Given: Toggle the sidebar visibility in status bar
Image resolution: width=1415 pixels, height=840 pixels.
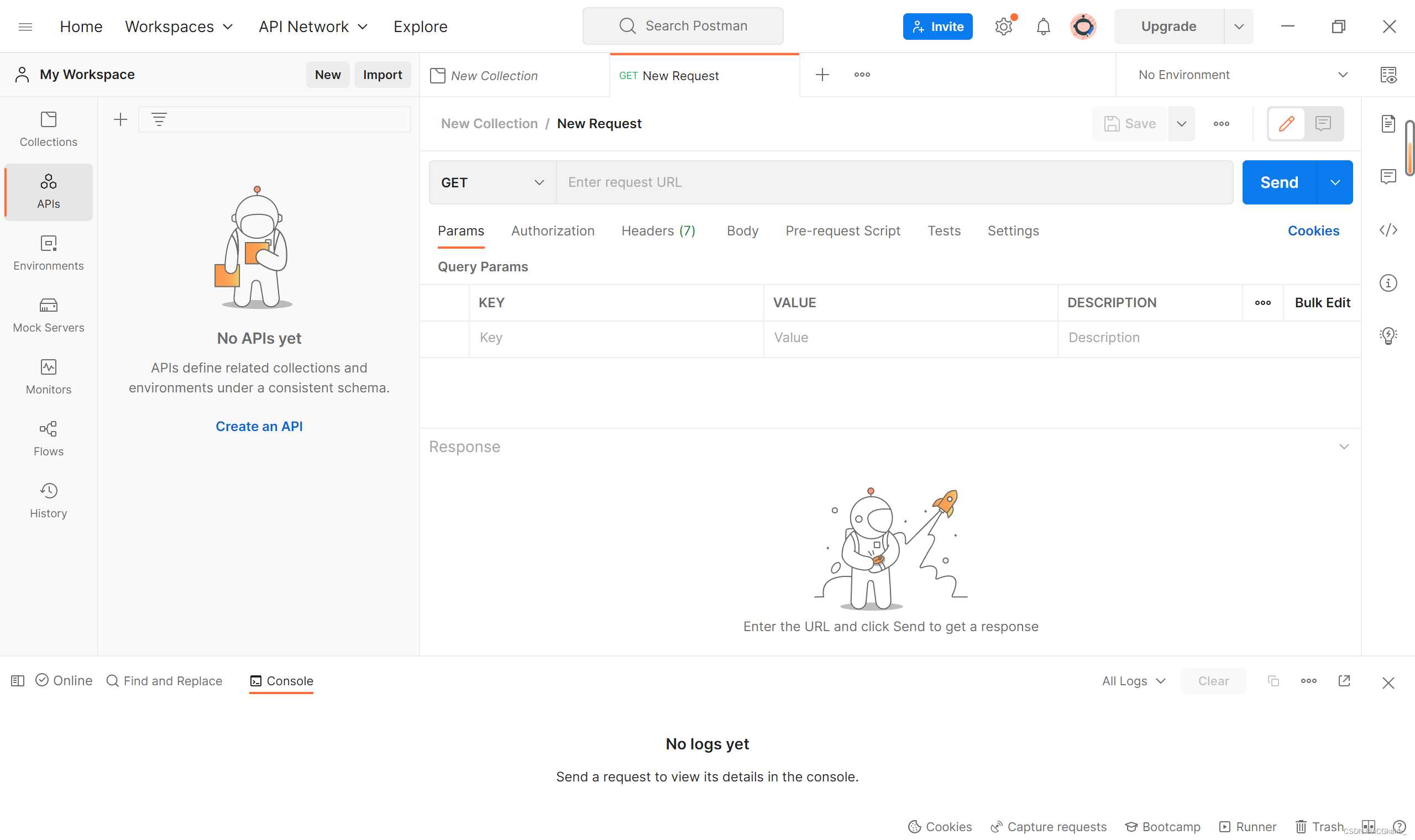Looking at the screenshot, I should coord(18,680).
